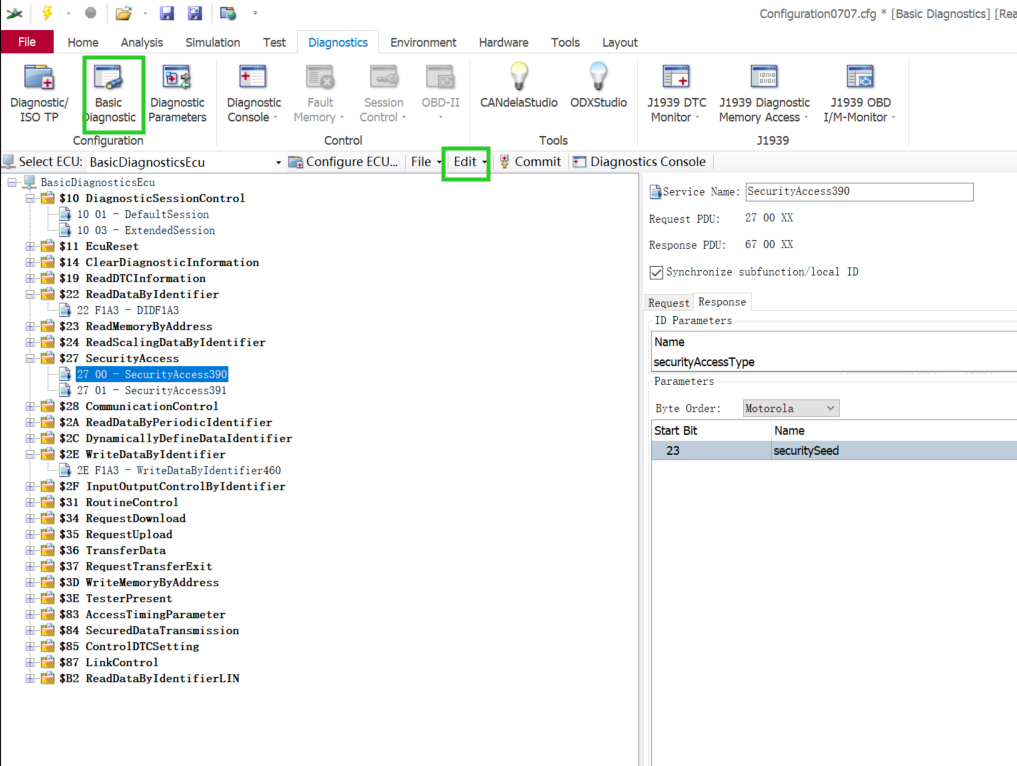Open J1939 Diagnostic Memory Access
Screen dimensions: 1017x766
tap(764, 93)
